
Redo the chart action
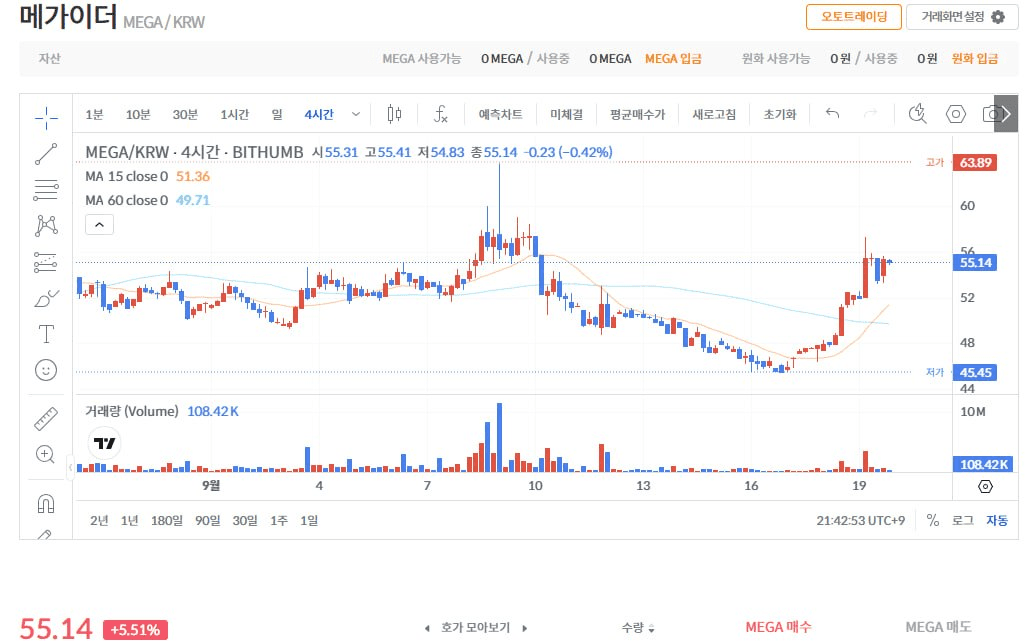click(870, 114)
